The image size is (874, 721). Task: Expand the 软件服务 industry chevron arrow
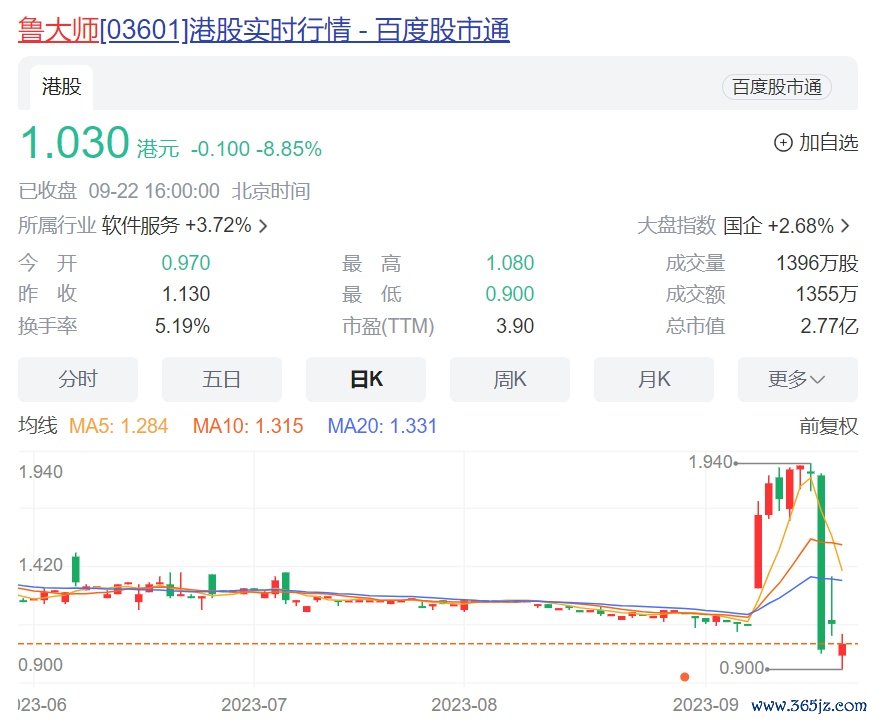263,226
